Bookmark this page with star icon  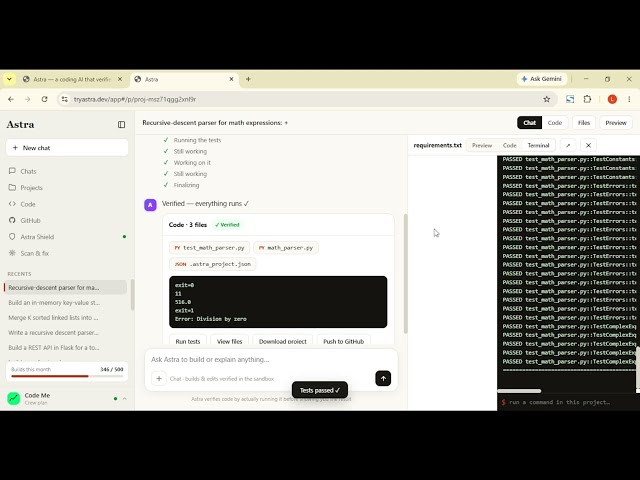pos(547,99)
